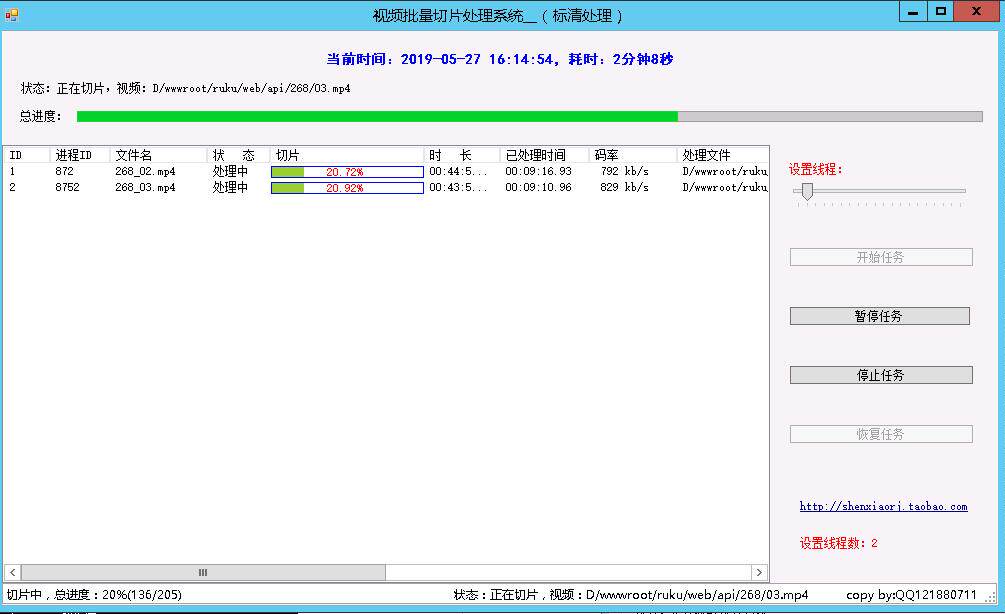Click the top 状态: 正在切片 status line

point(186,88)
